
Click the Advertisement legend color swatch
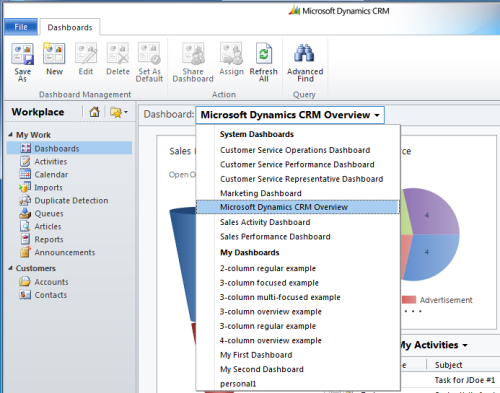pyautogui.click(x=409, y=300)
